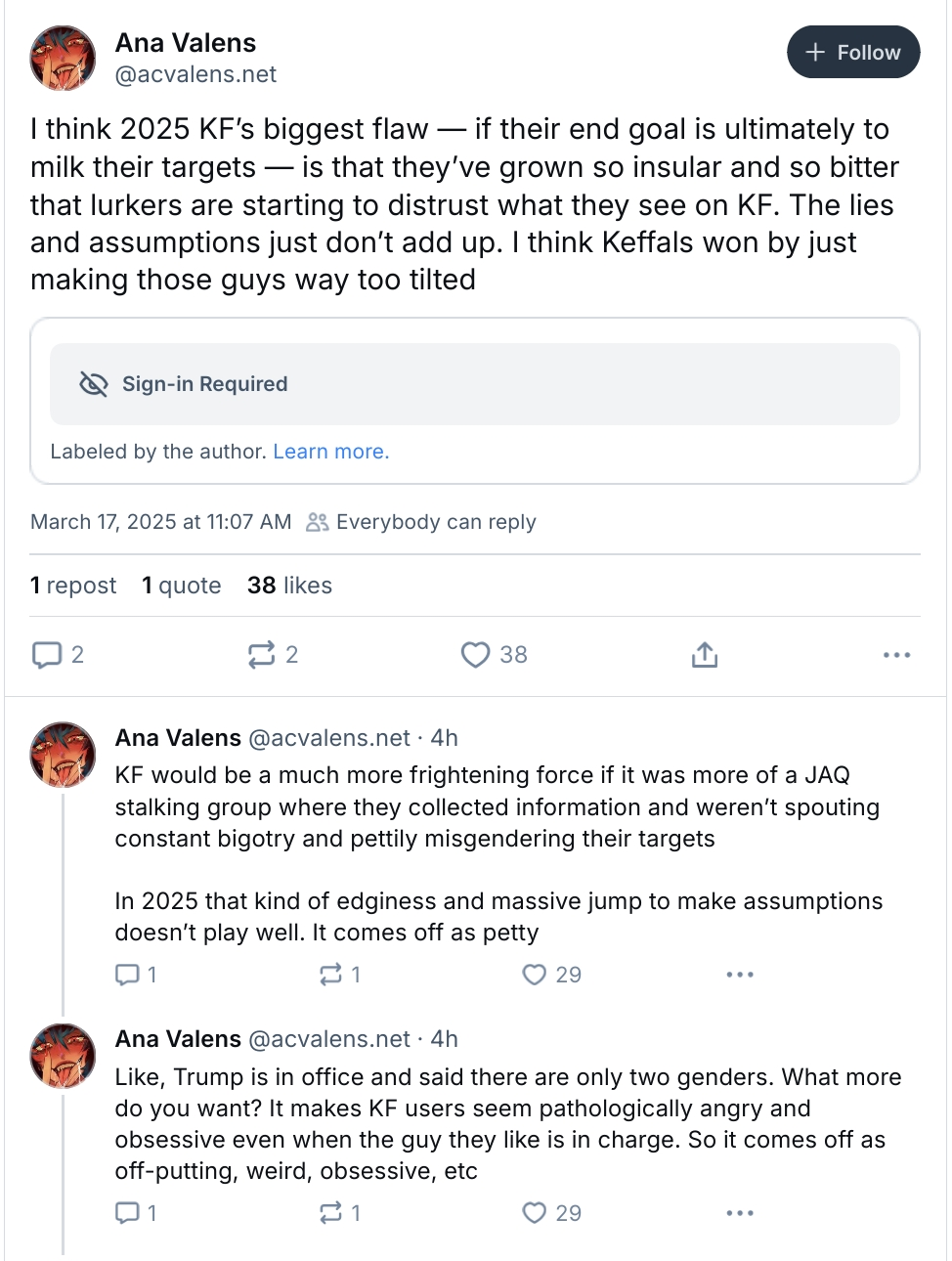
Task: Repost the main post via repost icon
Action: tap(262, 655)
